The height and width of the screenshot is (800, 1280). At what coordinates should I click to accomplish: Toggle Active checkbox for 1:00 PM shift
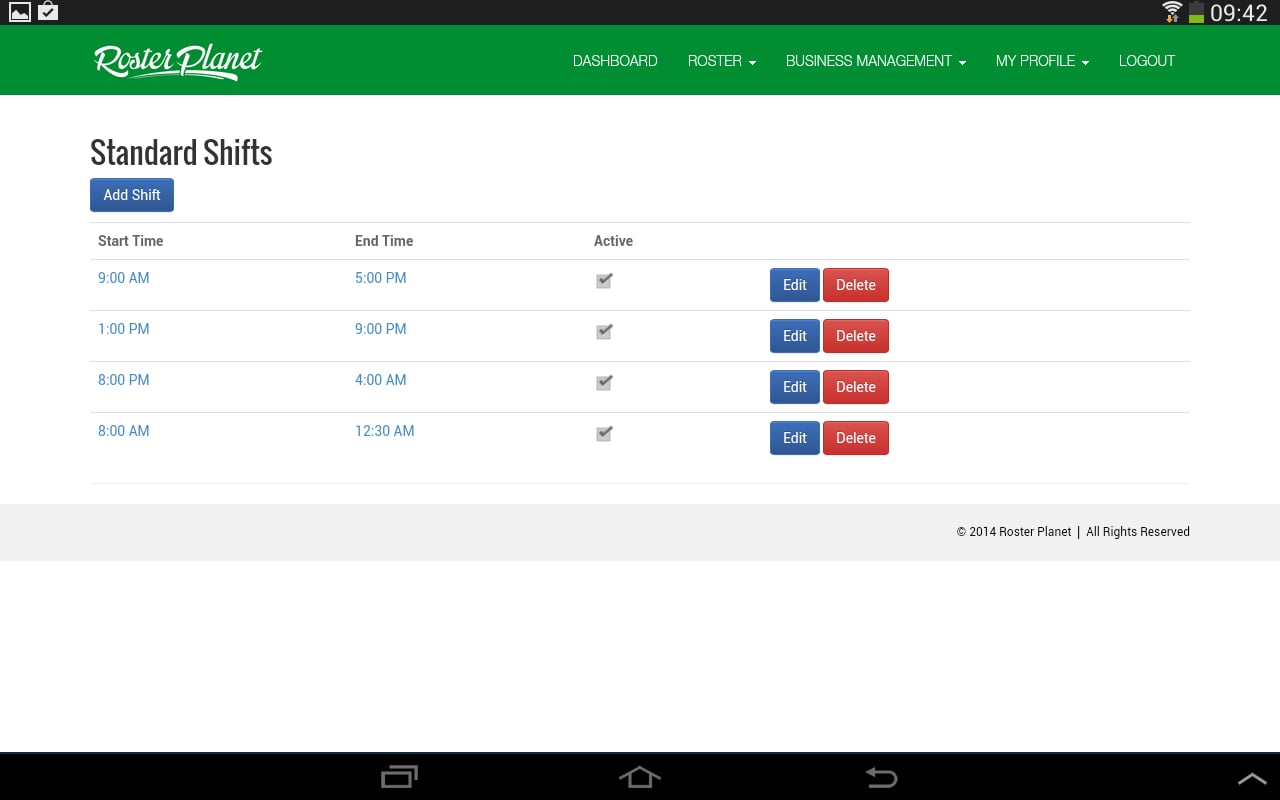(604, 332)
